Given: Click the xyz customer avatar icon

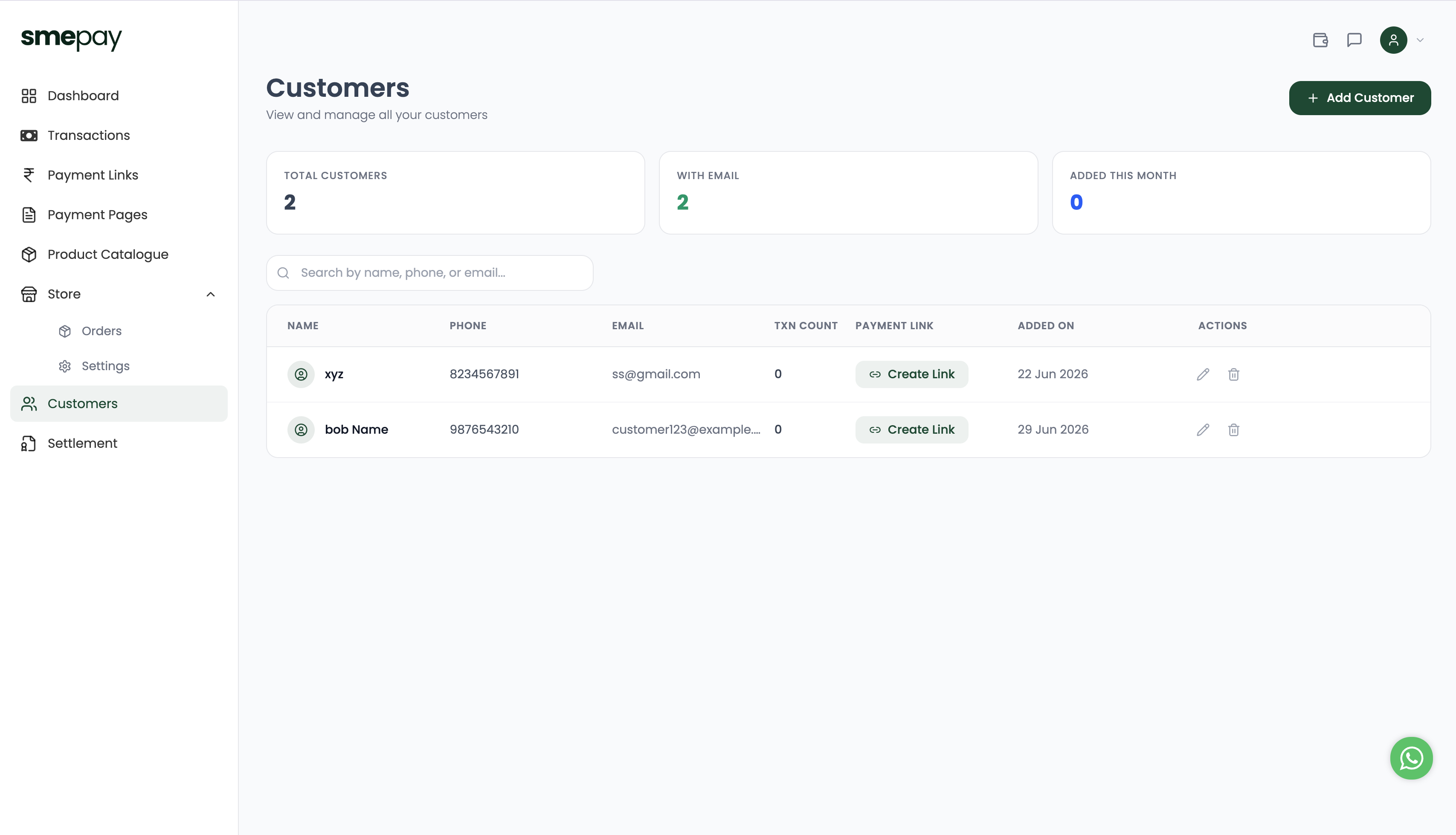Looking at the screenshot, I should coord(301,374).
